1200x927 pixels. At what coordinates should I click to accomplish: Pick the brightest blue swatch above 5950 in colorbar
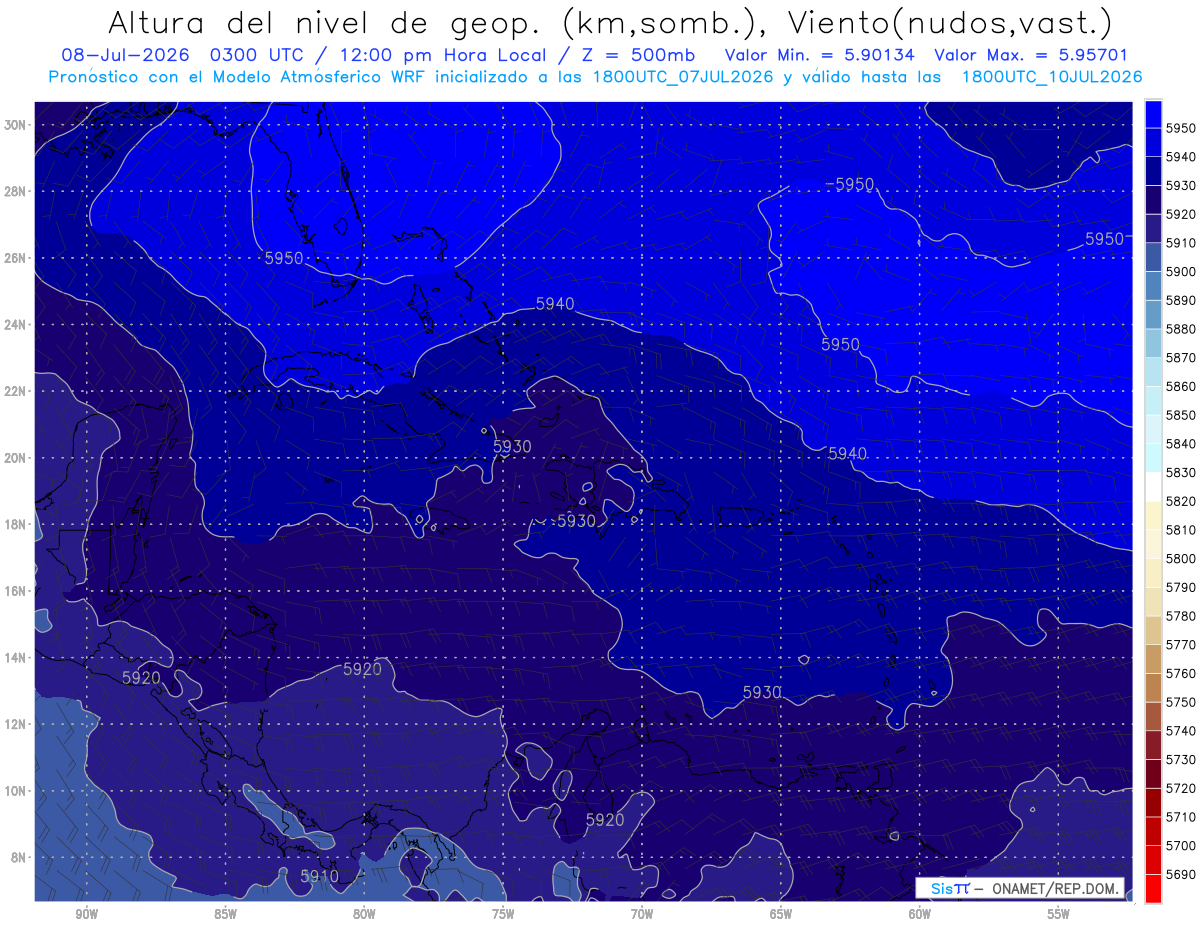[1153, 113]
